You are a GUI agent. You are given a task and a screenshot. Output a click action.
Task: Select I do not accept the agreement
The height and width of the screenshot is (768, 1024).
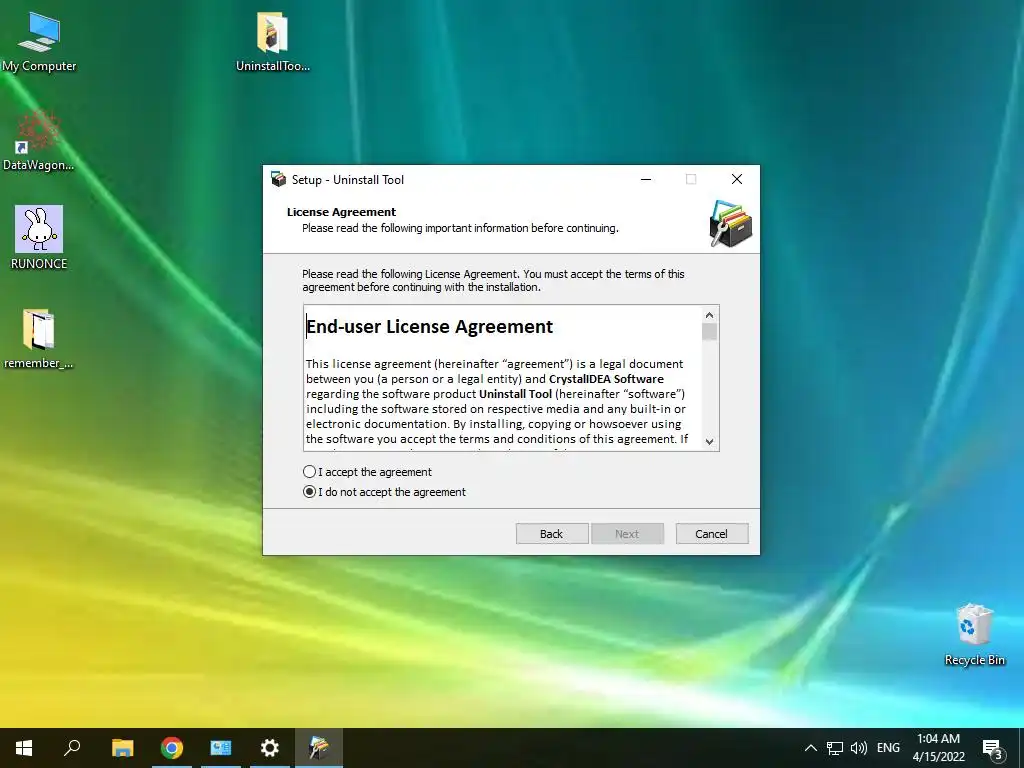(x=384, y=492)
